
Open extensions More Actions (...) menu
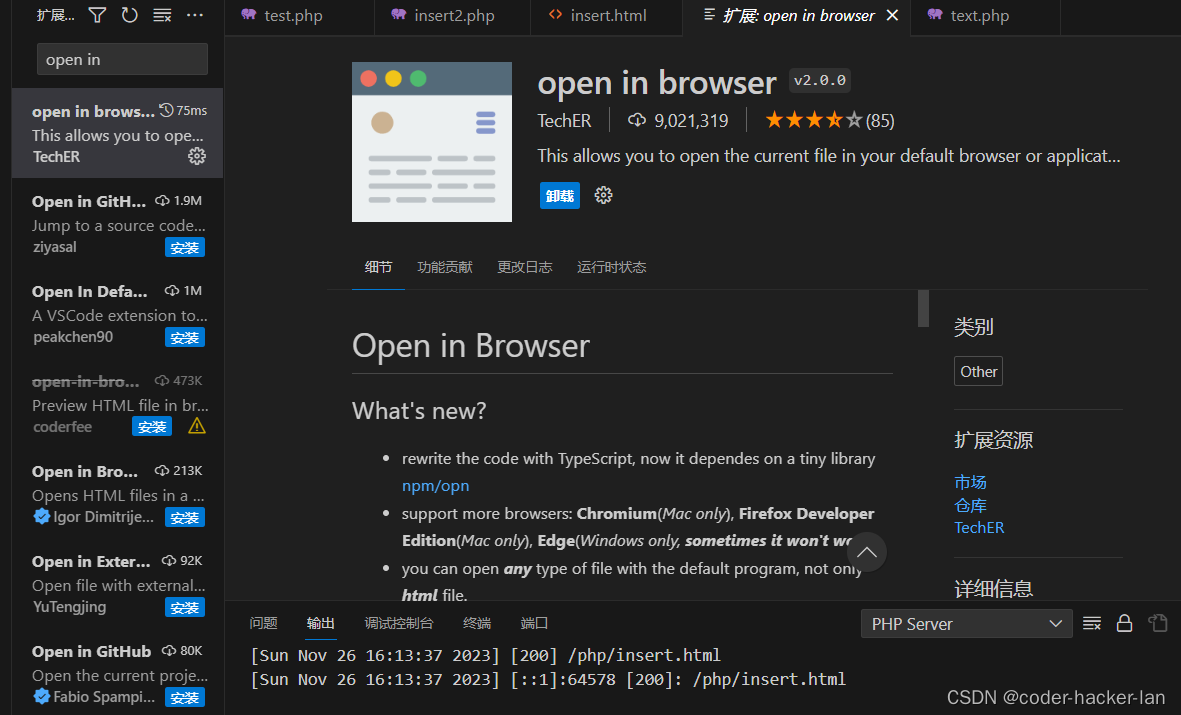(194, 15)
